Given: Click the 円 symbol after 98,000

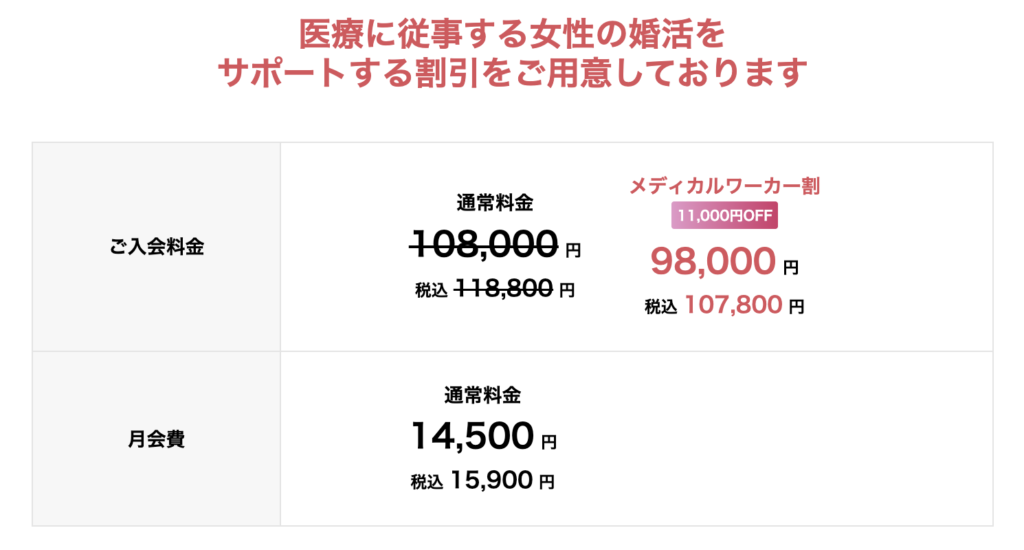Looking at the screenshot, I should point(790,267).
